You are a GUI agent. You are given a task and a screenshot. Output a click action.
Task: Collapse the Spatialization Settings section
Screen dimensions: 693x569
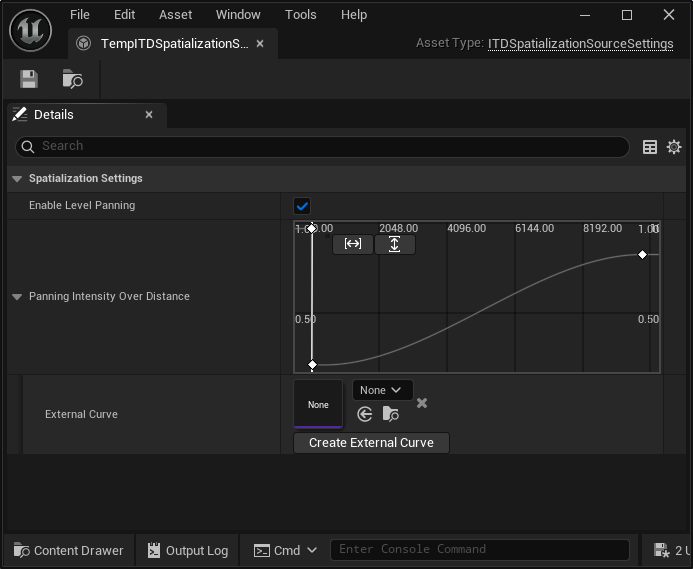pos(17,179)
